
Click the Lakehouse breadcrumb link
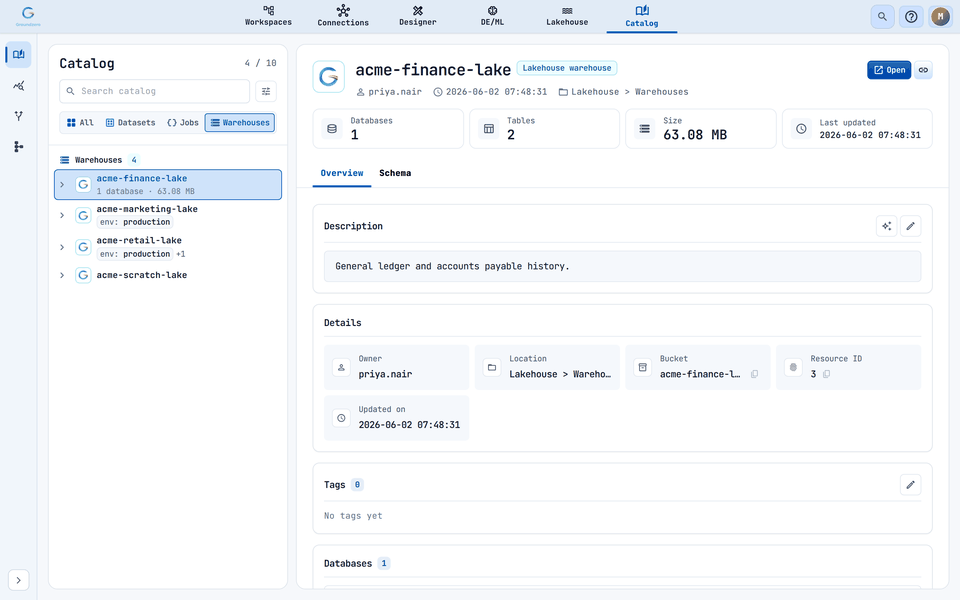594,92
